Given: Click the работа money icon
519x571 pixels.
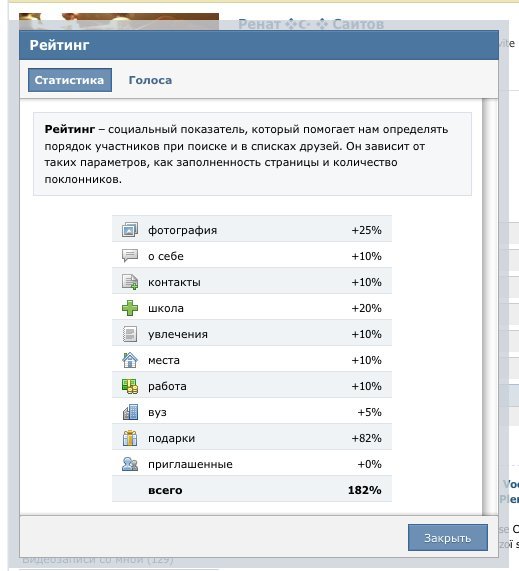Looking at the screenshot, I should point(130,386).
